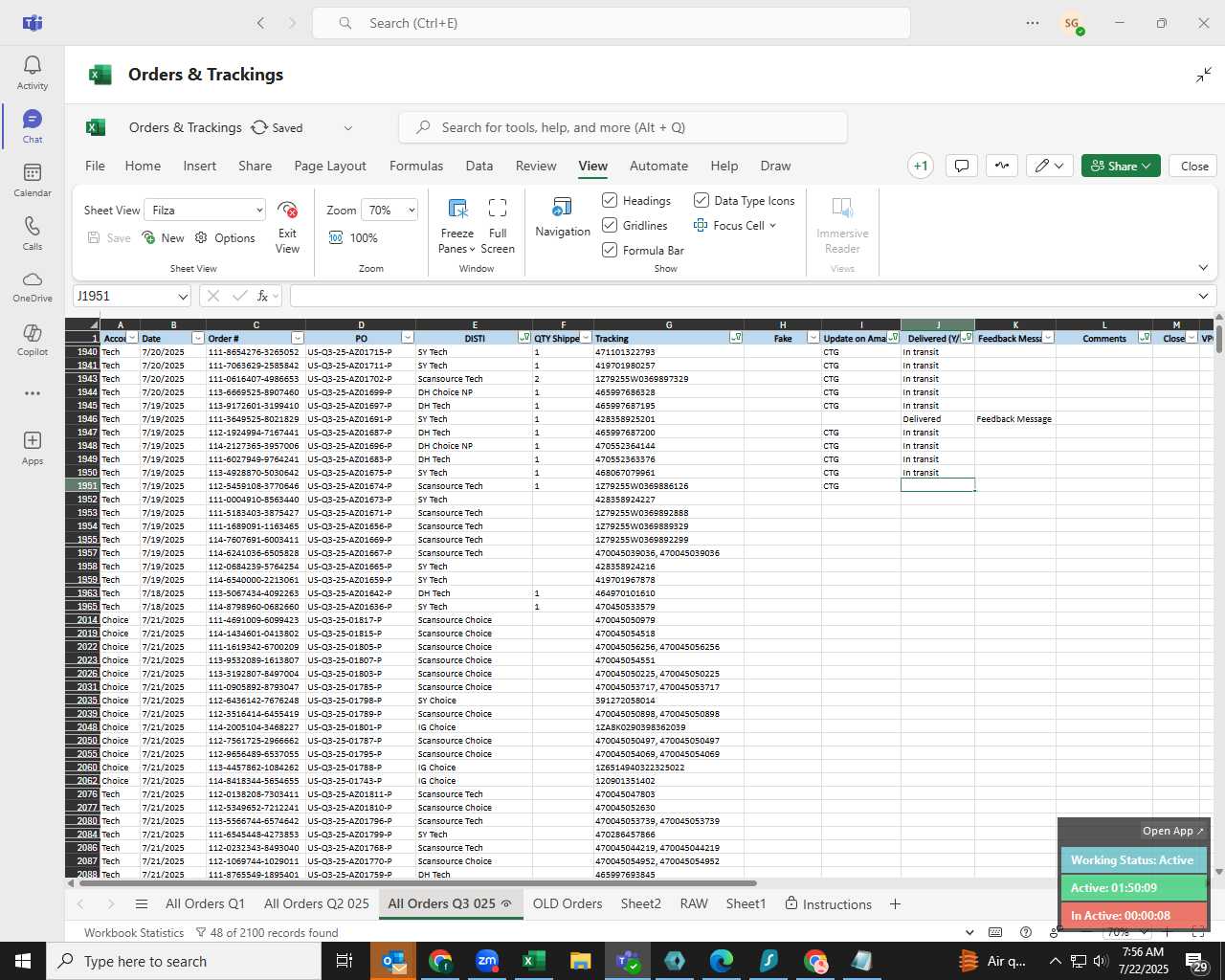Toggle the Formula Bar checkbox
Image resolution: width=1225 pixels, height=980 pixels.
pos(610,250)
